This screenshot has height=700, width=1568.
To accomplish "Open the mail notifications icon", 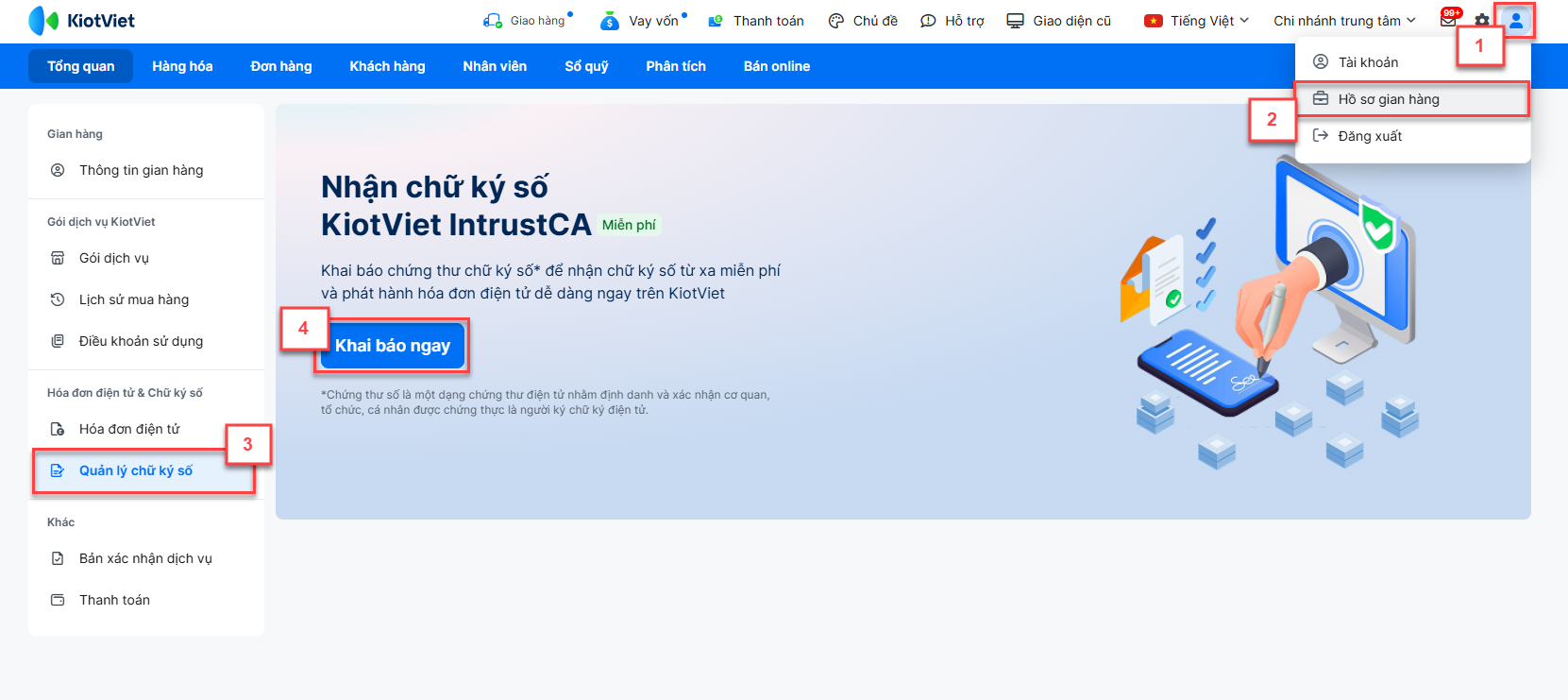I will [x=1448, y=19].
